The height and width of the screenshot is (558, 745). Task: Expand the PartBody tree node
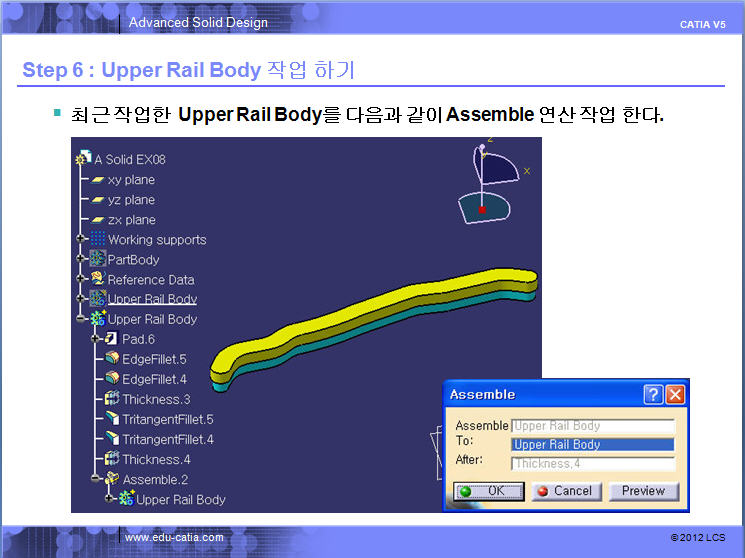(80, 259)
